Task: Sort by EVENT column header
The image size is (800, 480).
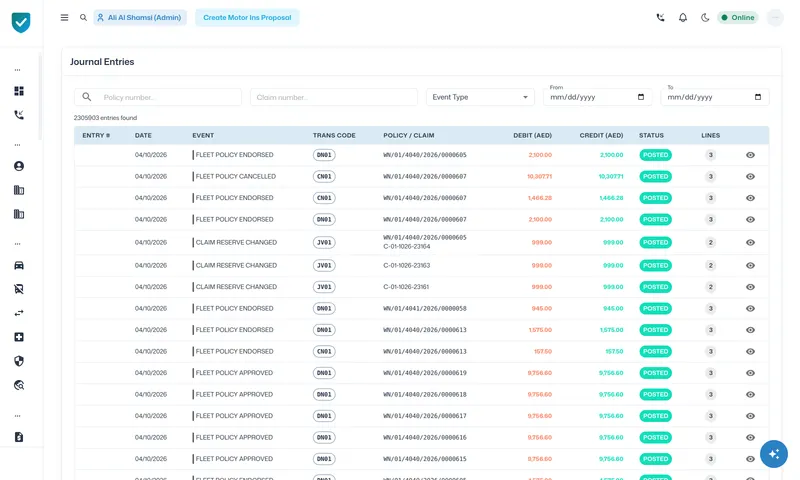Action: pos(203,135)
